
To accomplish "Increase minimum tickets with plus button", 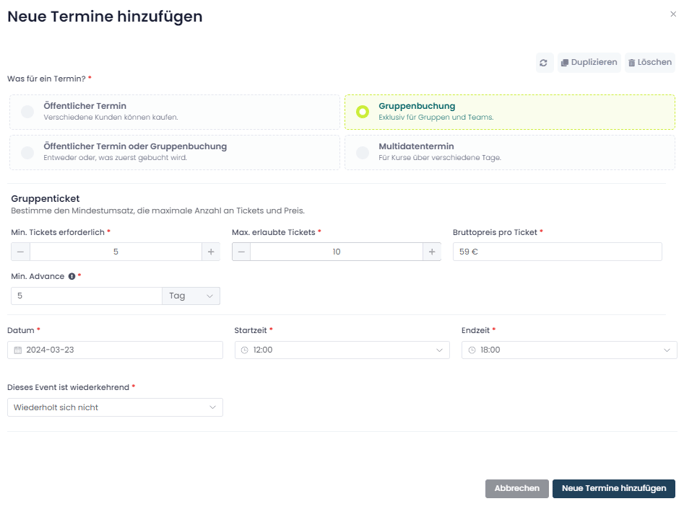I will pos(211,252).
